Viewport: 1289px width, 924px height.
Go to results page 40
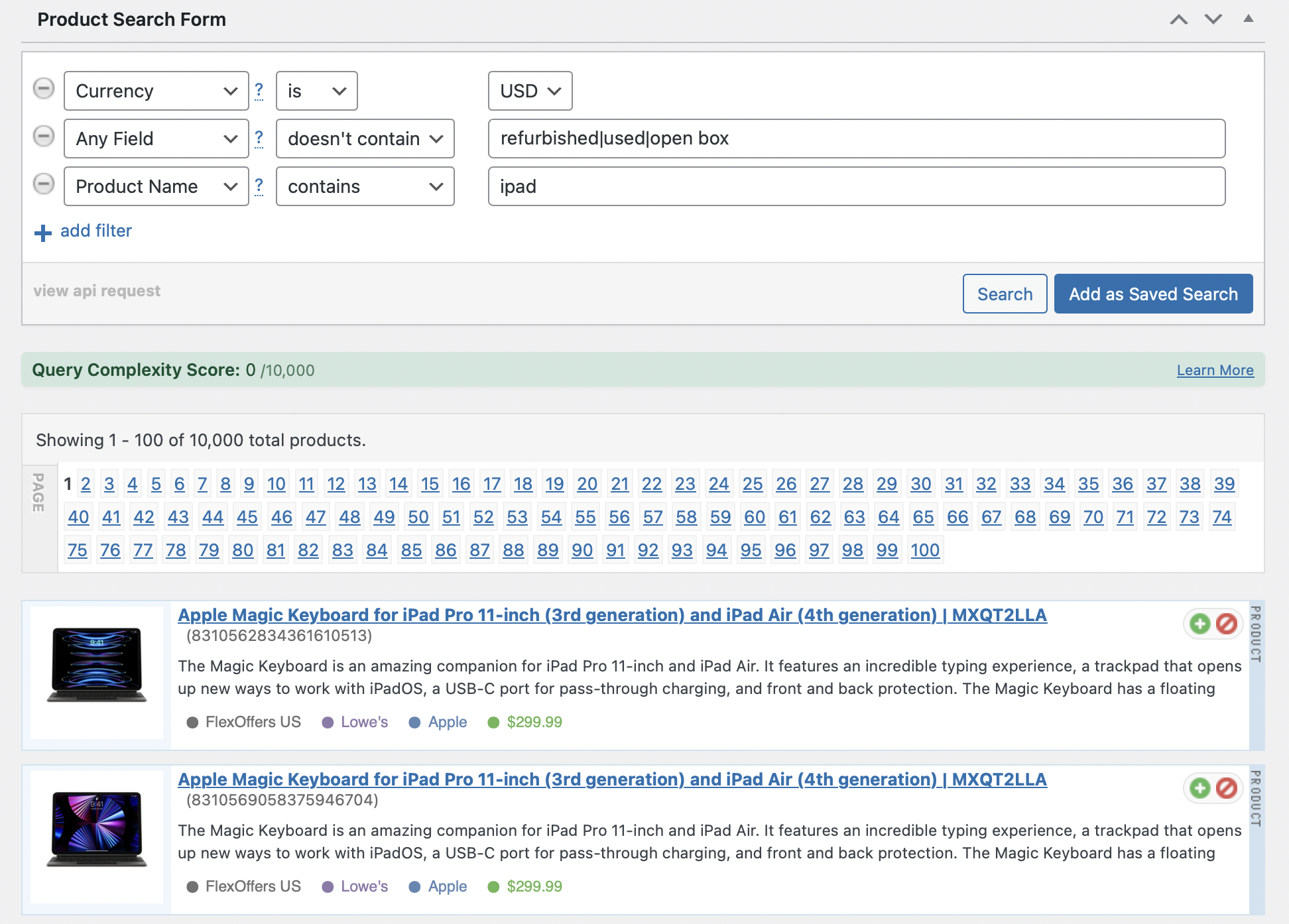pos(78,517)
